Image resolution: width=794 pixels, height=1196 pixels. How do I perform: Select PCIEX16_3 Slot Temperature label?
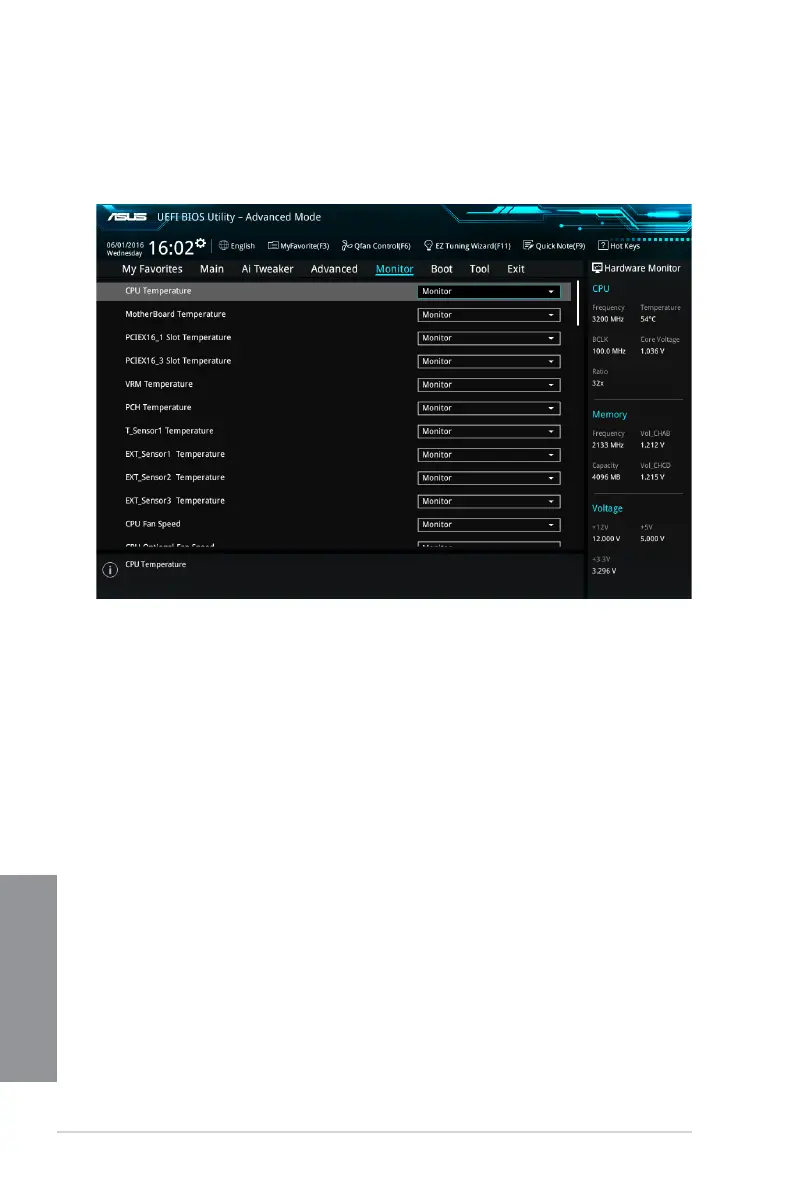pyautogui.click(x=178, y=361)
